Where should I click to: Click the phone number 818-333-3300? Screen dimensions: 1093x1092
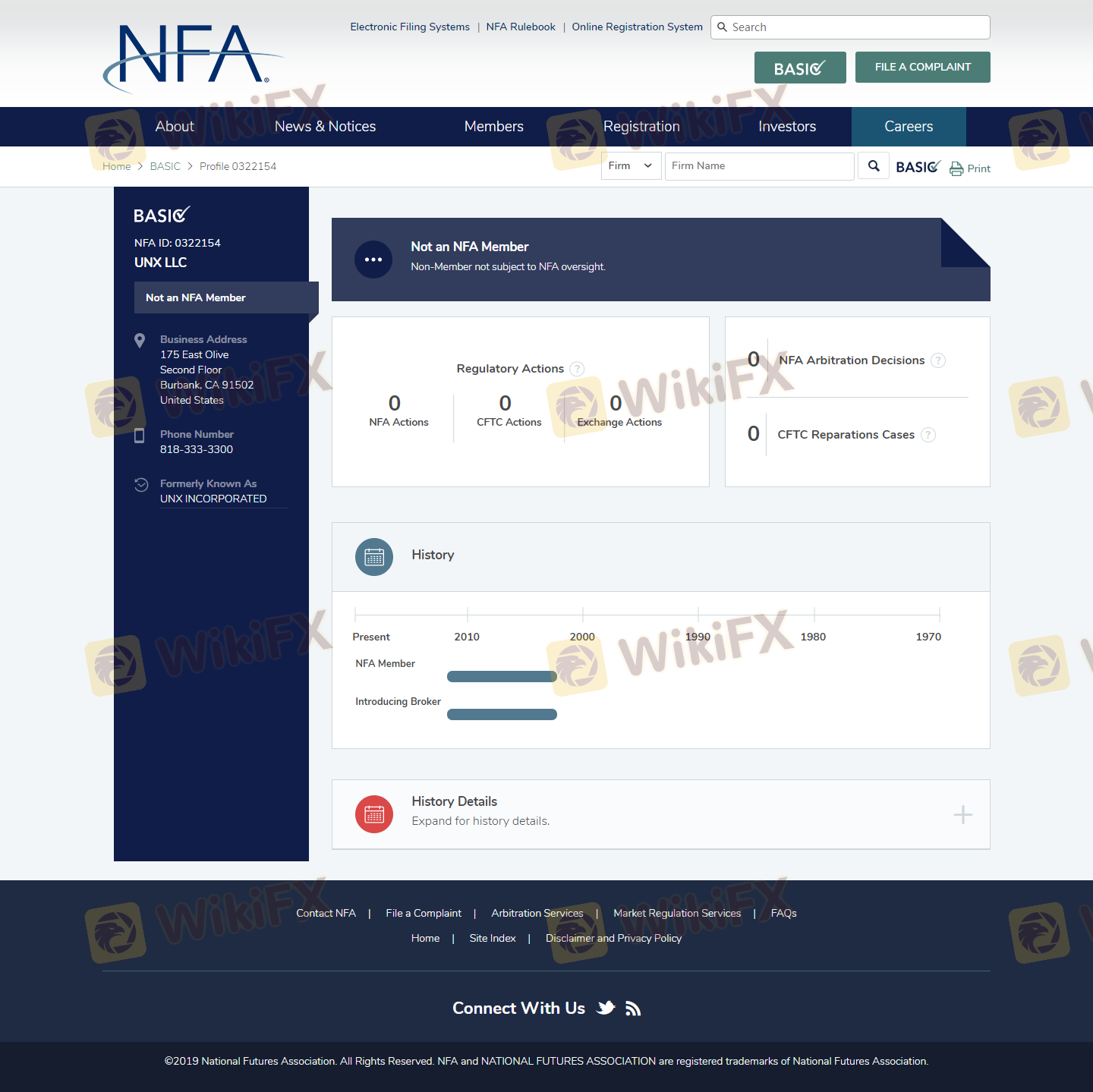[197, 449]
